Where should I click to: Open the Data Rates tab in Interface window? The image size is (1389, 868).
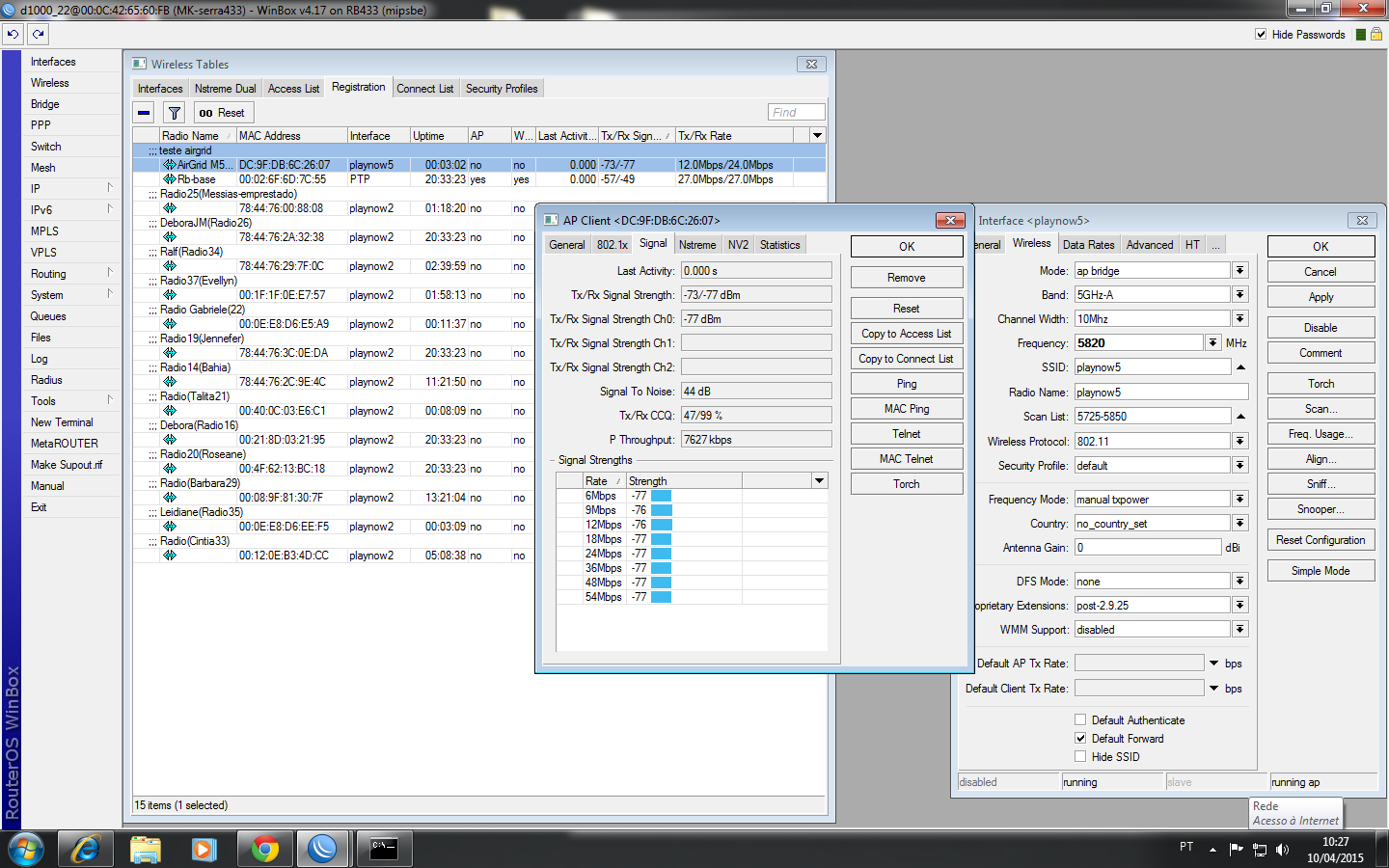point(1088,245)
